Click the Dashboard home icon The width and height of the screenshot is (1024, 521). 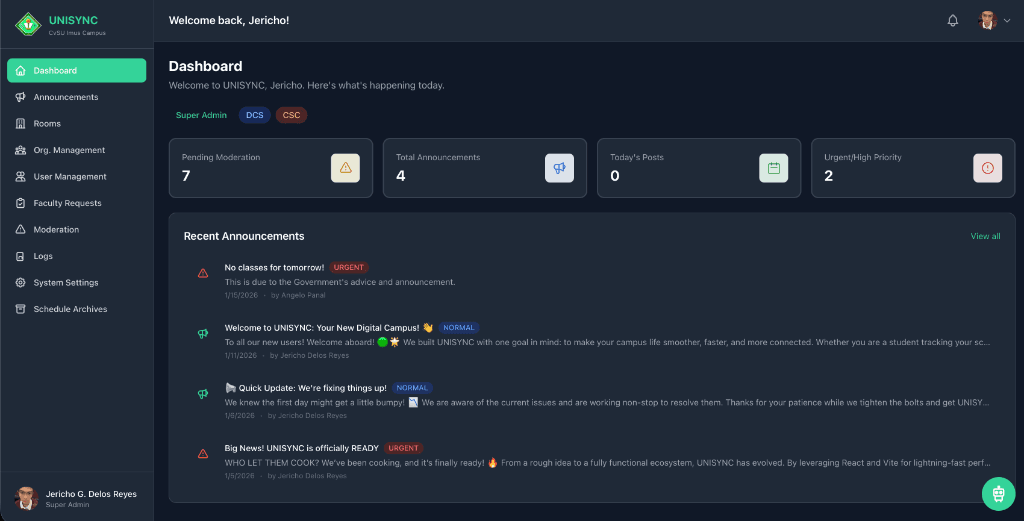(20, 71)
